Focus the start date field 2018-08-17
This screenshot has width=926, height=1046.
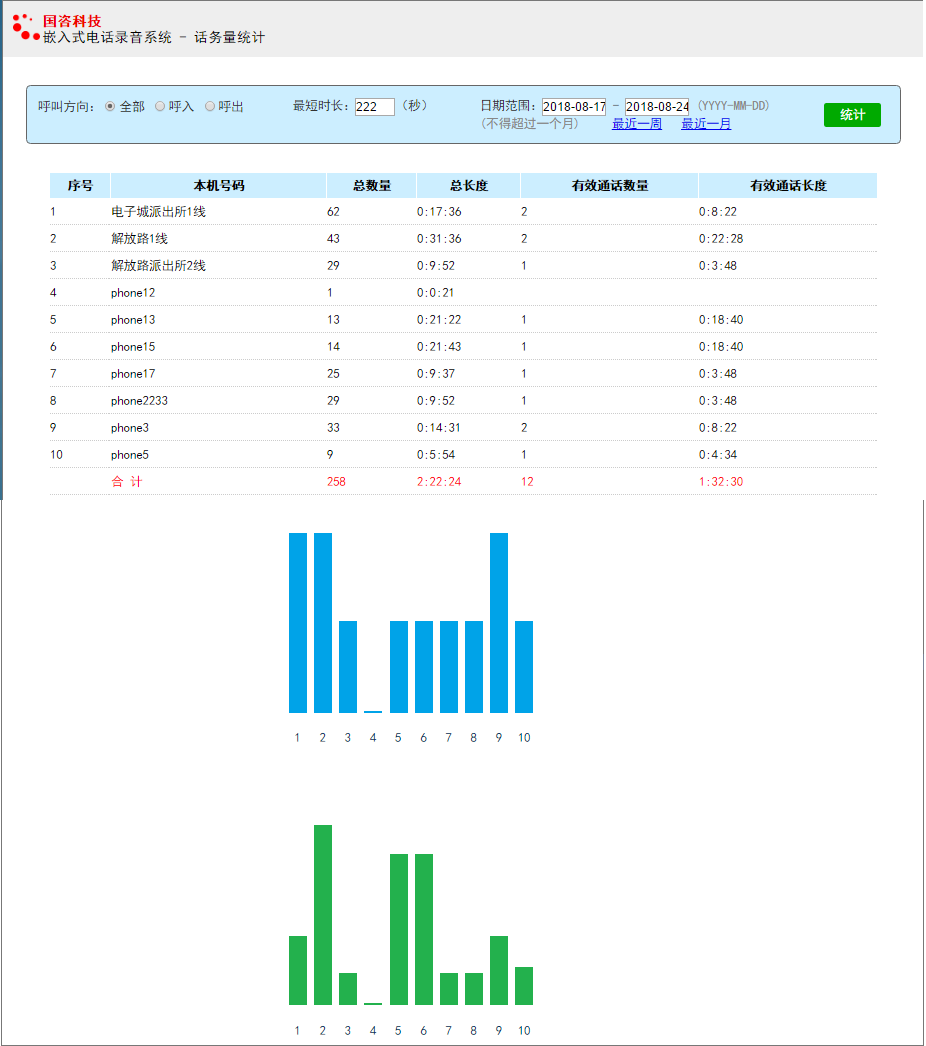click(574, 106)
